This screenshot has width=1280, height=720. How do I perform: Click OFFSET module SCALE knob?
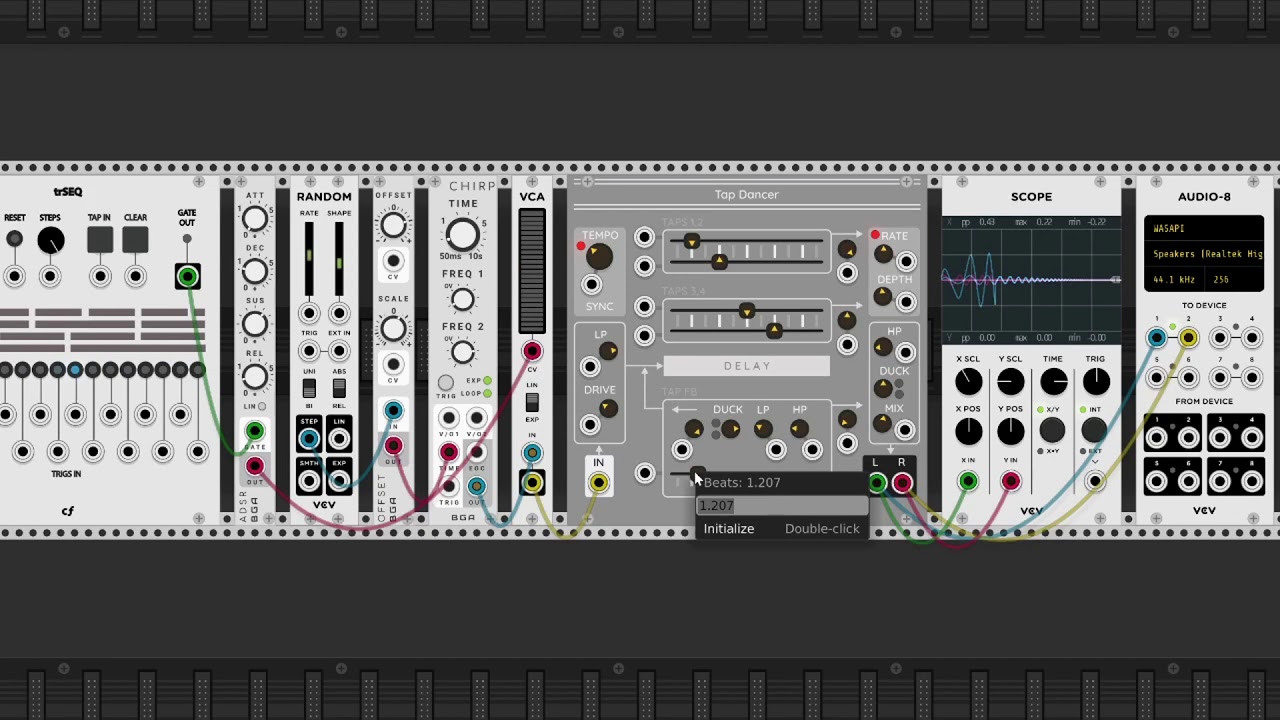[393, 327]
